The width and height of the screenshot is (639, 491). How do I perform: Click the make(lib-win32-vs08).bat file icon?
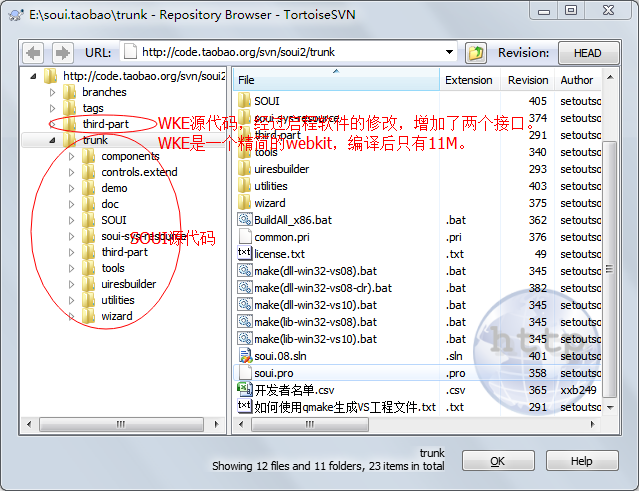click(x=245, y=322)
